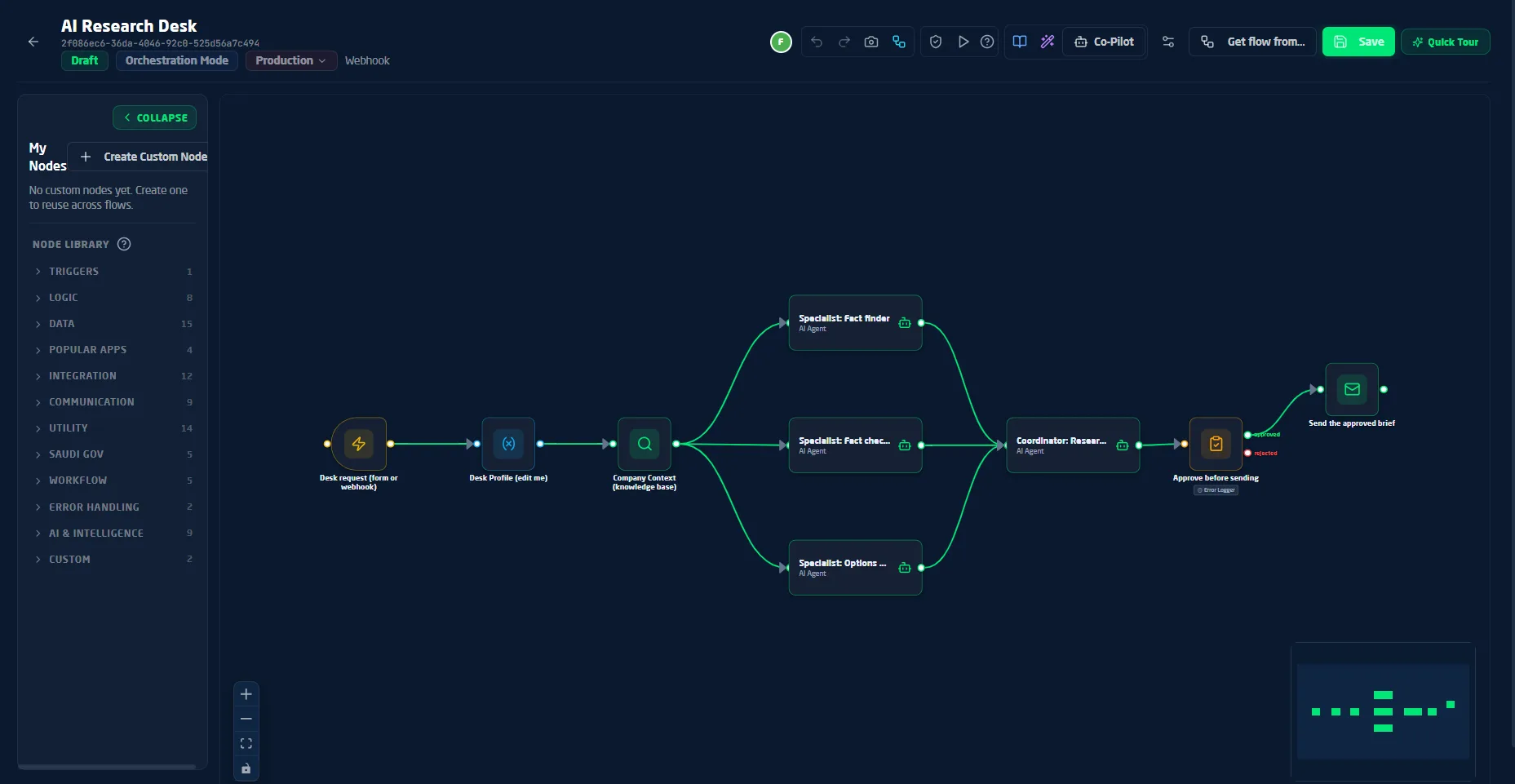Expand the SAUDI GOV category

[x=113, y=454]
